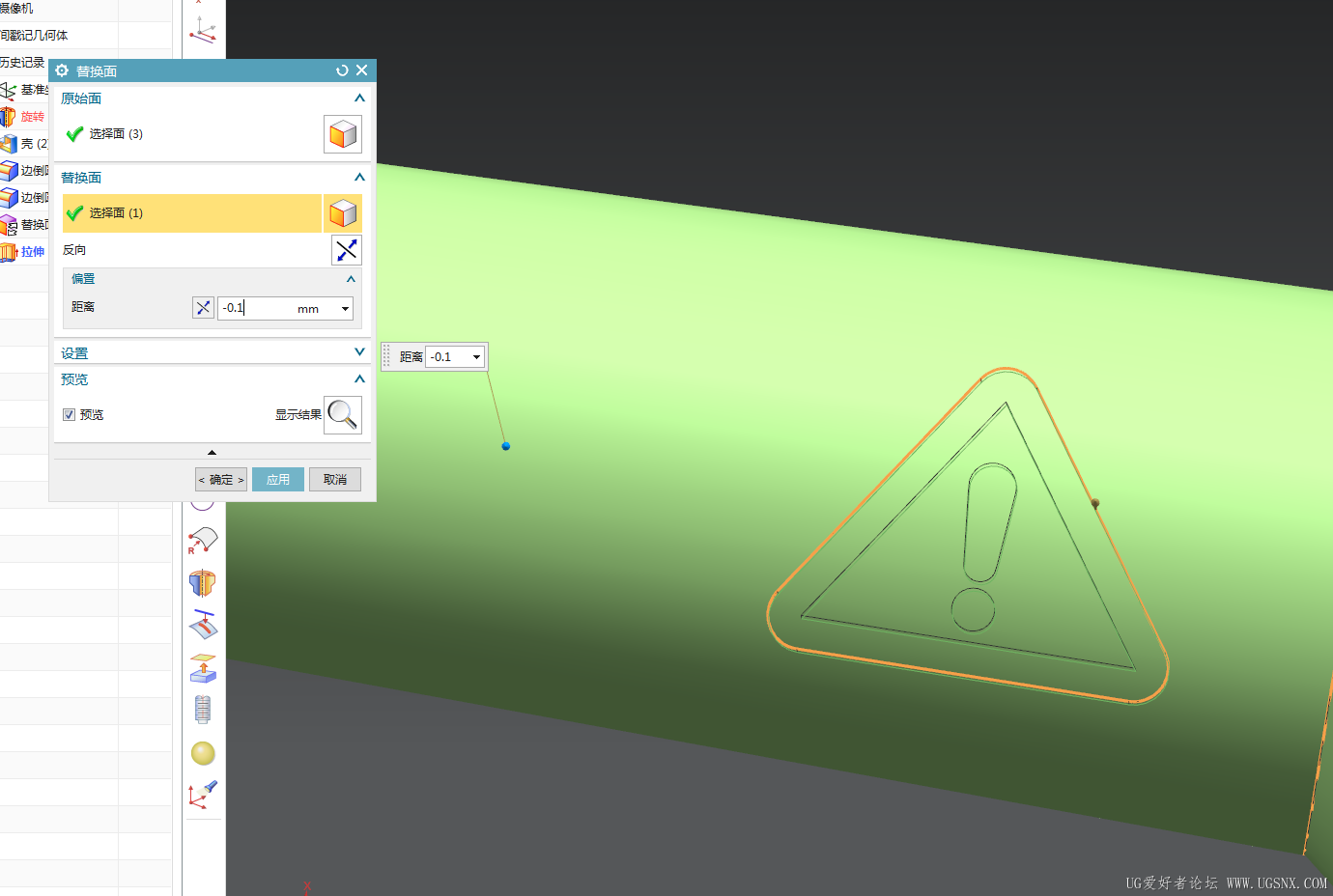Click the 确定 OK button
1333x896 pixels.
click(x=221, y=480)
